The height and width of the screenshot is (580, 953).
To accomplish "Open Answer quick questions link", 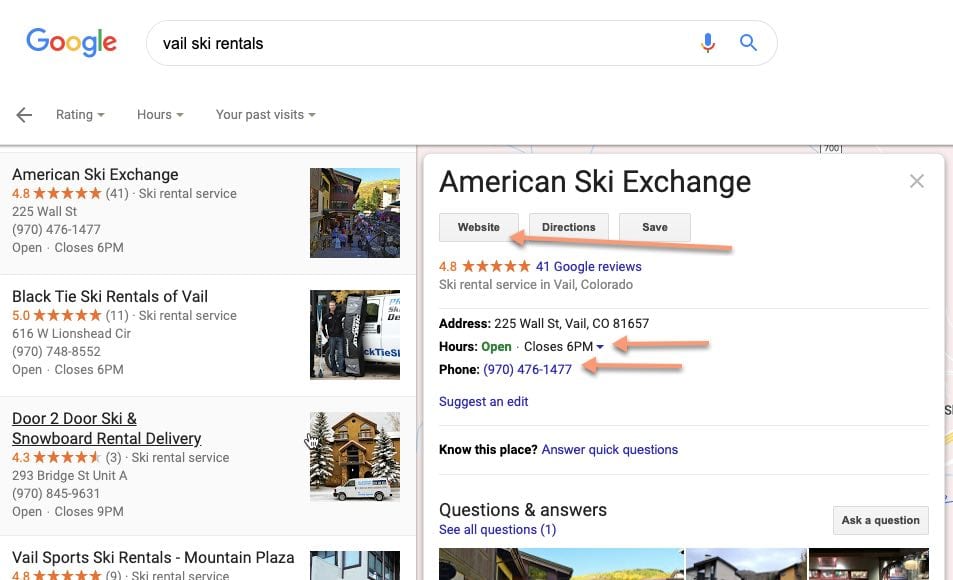I will [x=610, y=450].
